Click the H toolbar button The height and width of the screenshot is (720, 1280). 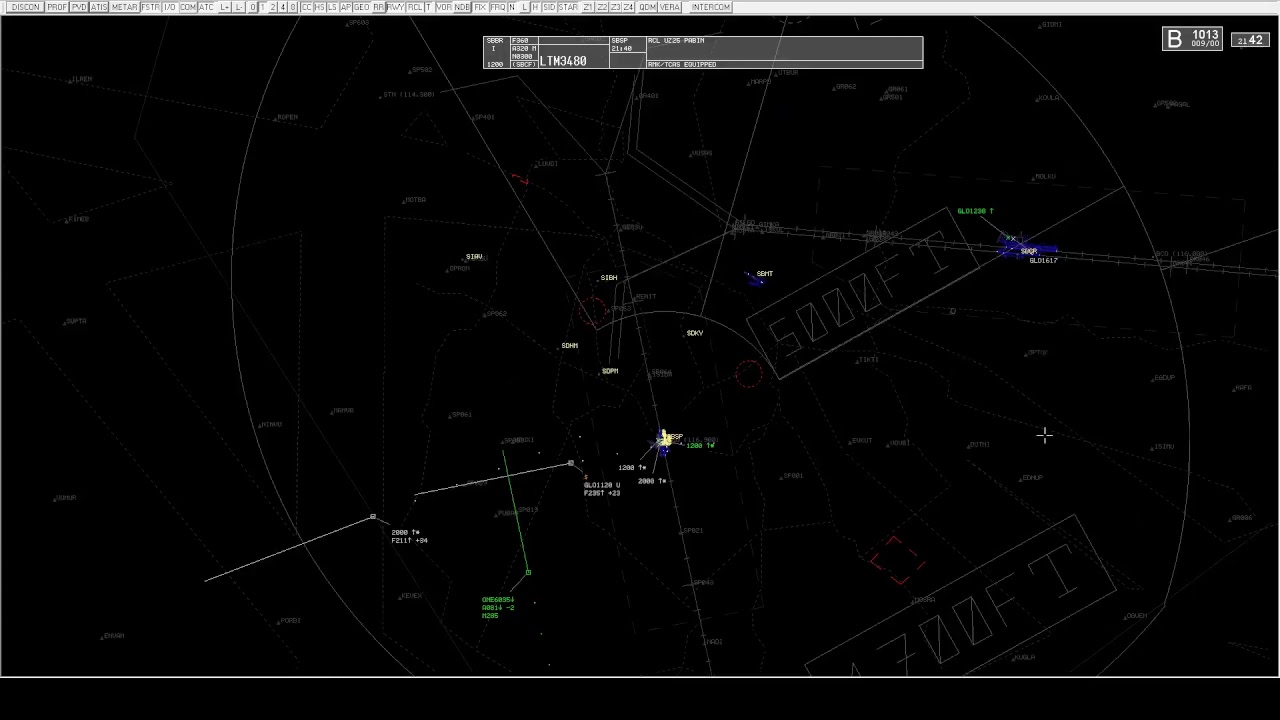click(x=535, y=7)
